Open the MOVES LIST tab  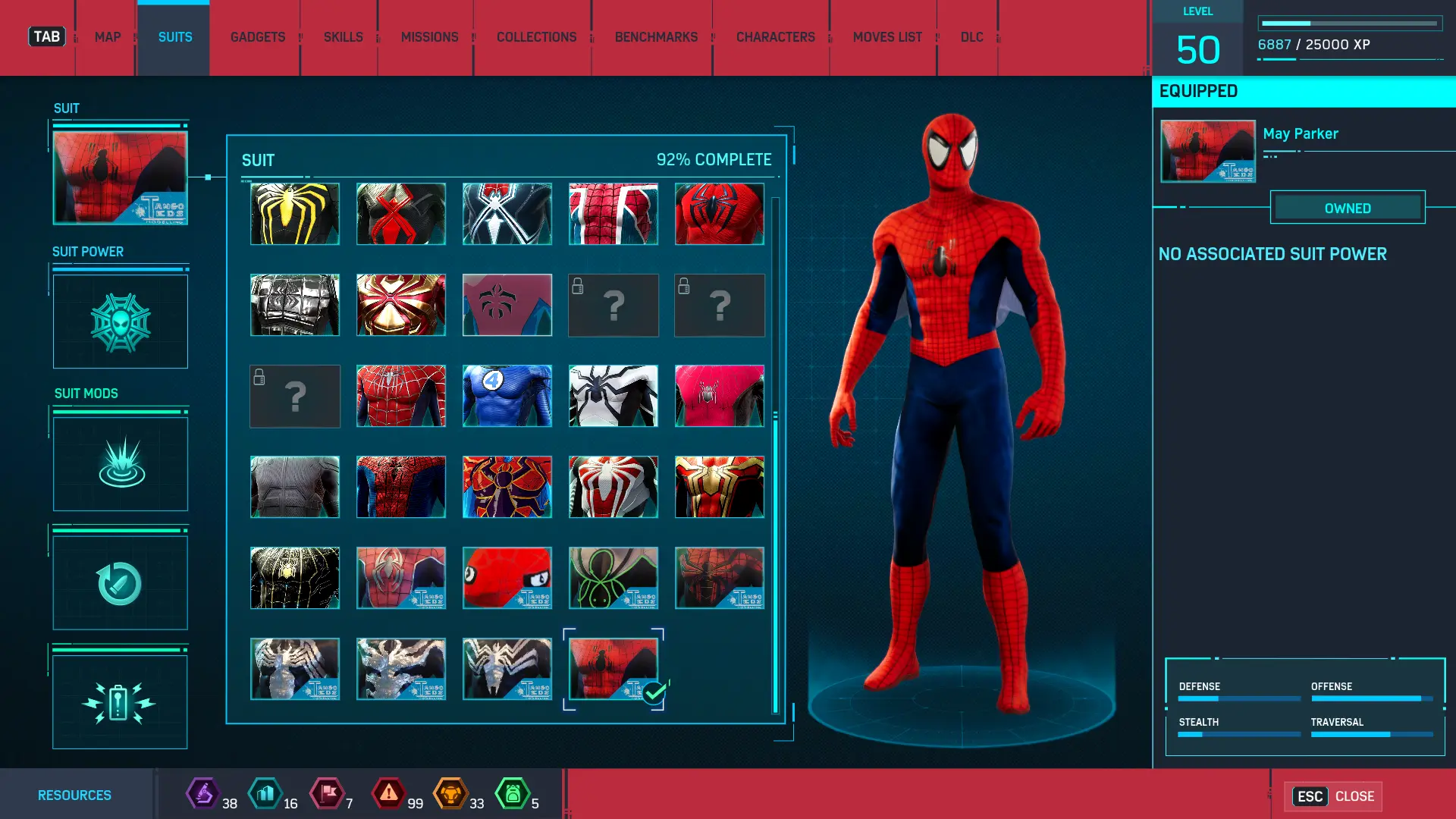[888, 37]
